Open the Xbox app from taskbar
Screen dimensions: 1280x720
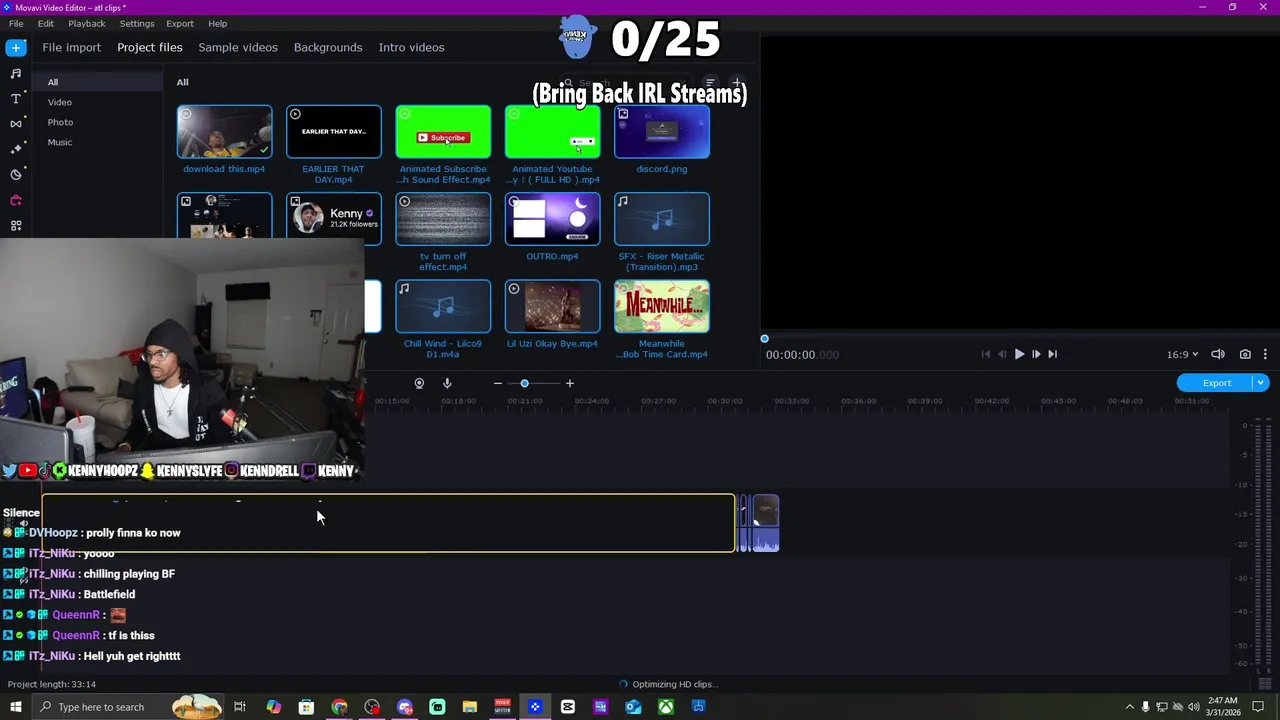[665, 707]
